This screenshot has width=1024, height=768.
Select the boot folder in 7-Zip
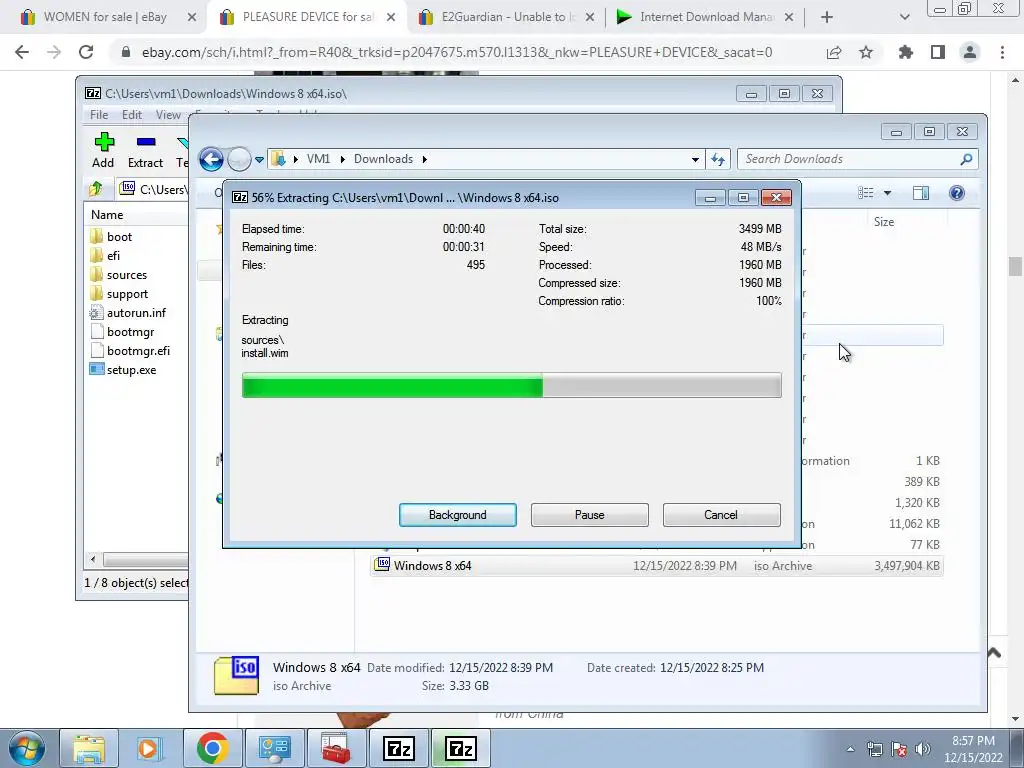[x=119, y=236]
